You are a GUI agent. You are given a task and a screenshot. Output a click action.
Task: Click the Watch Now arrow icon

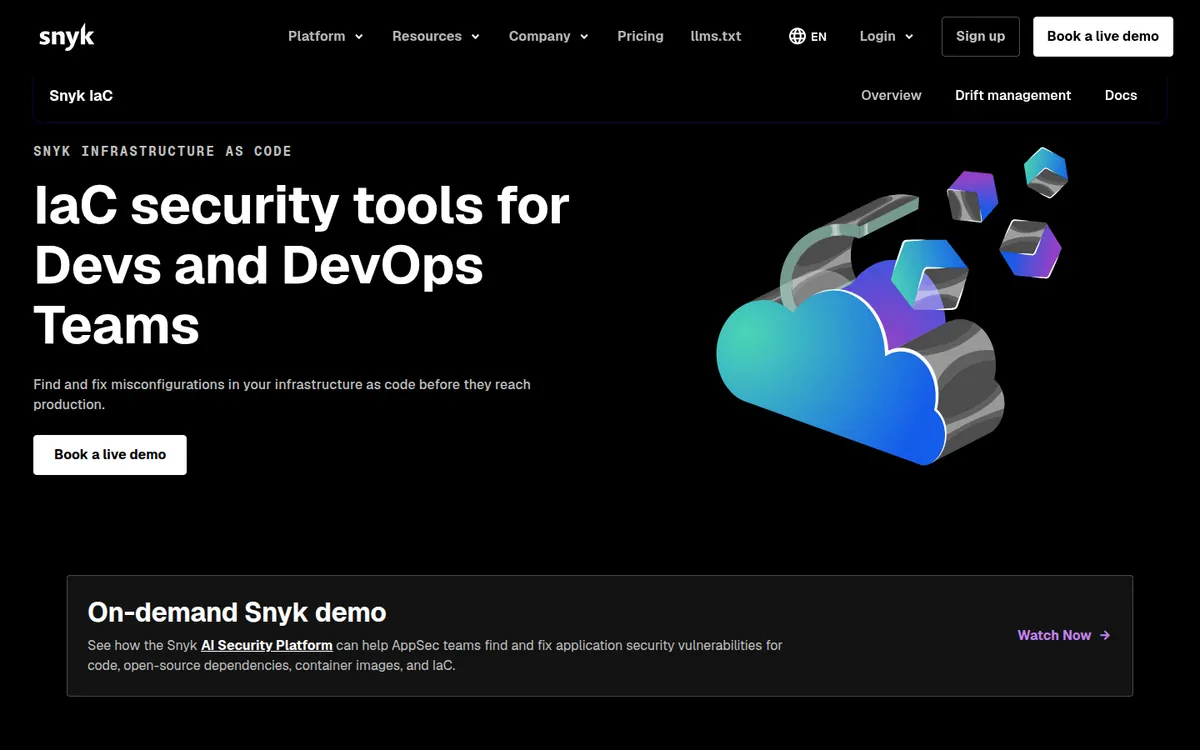(x=1104, y=635)
